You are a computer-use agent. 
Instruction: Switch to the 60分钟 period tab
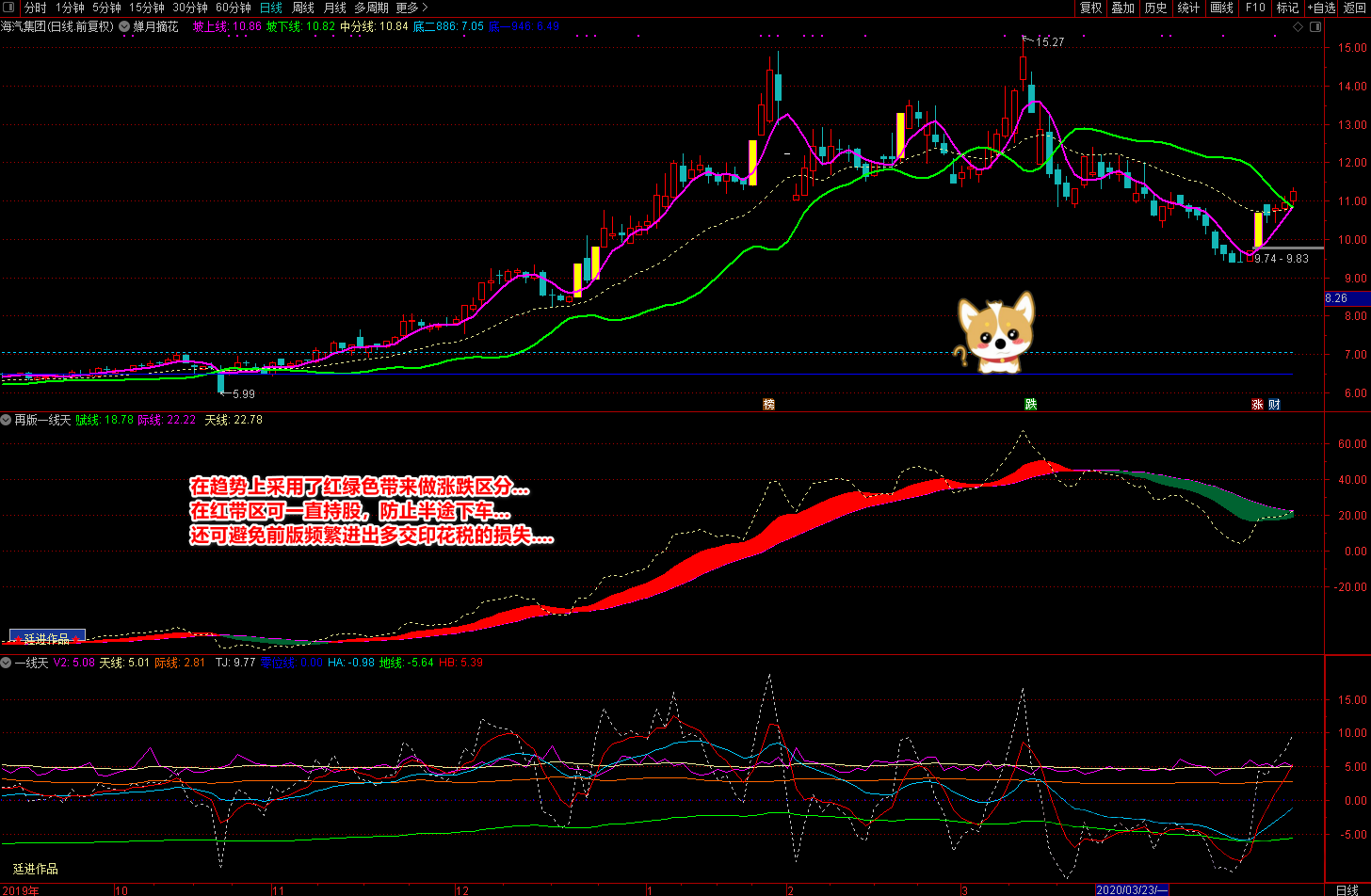(x=234, y=8)
